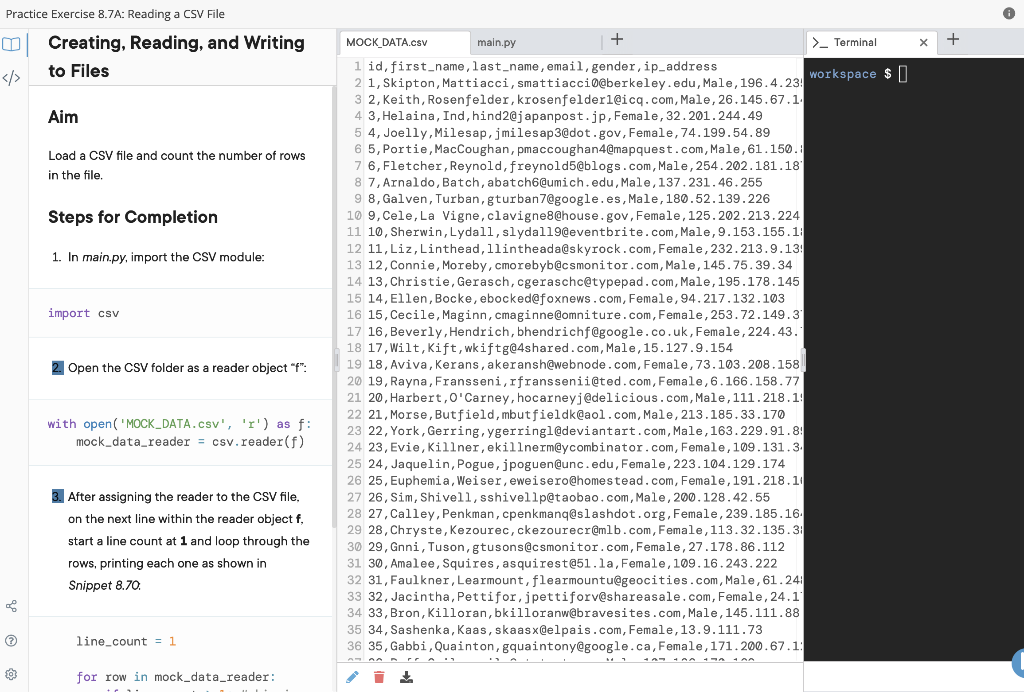
Task: Open a new terminal using the plus button
Action: (951, 40)
